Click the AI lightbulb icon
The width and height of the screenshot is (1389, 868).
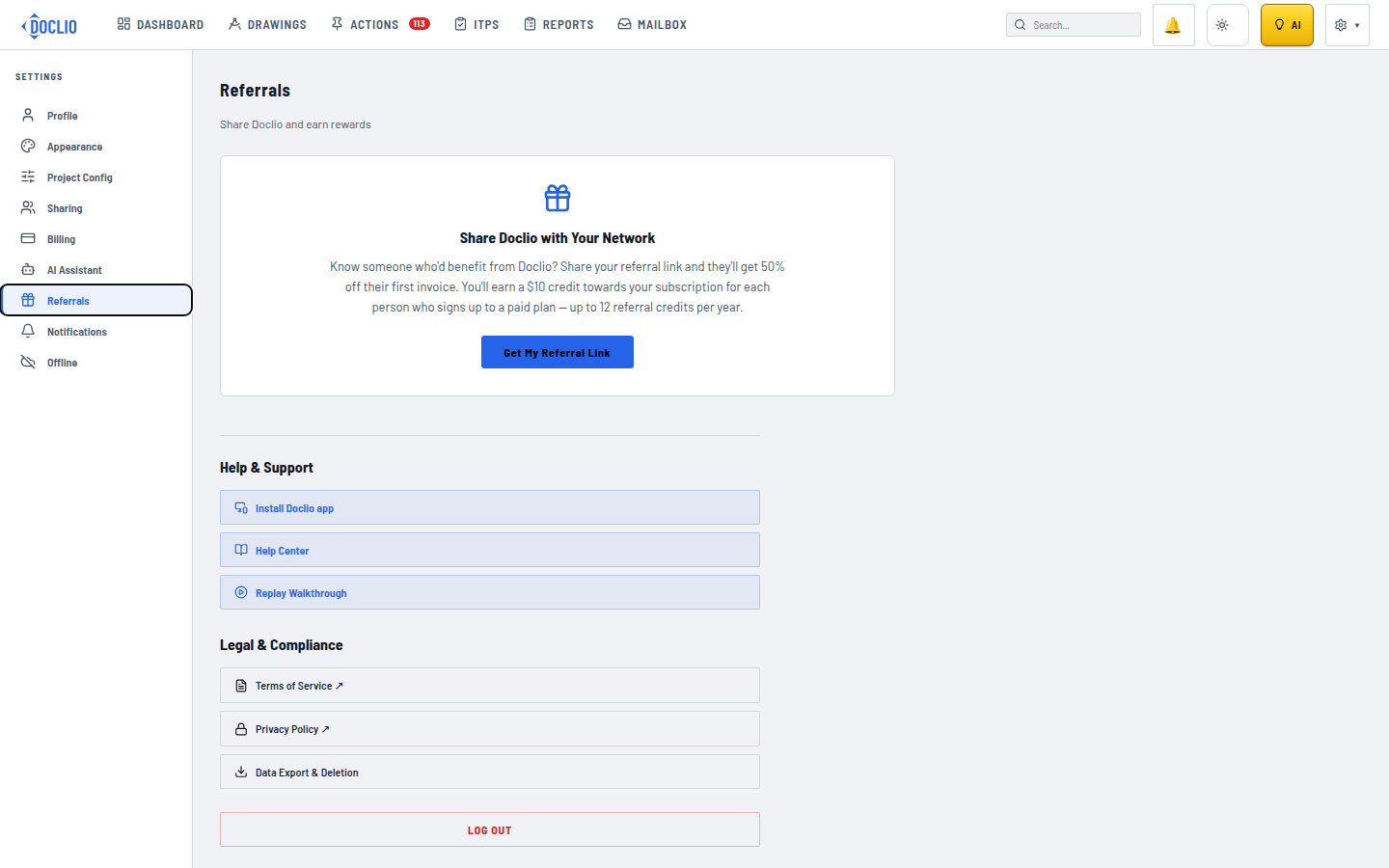point(1279,25)
